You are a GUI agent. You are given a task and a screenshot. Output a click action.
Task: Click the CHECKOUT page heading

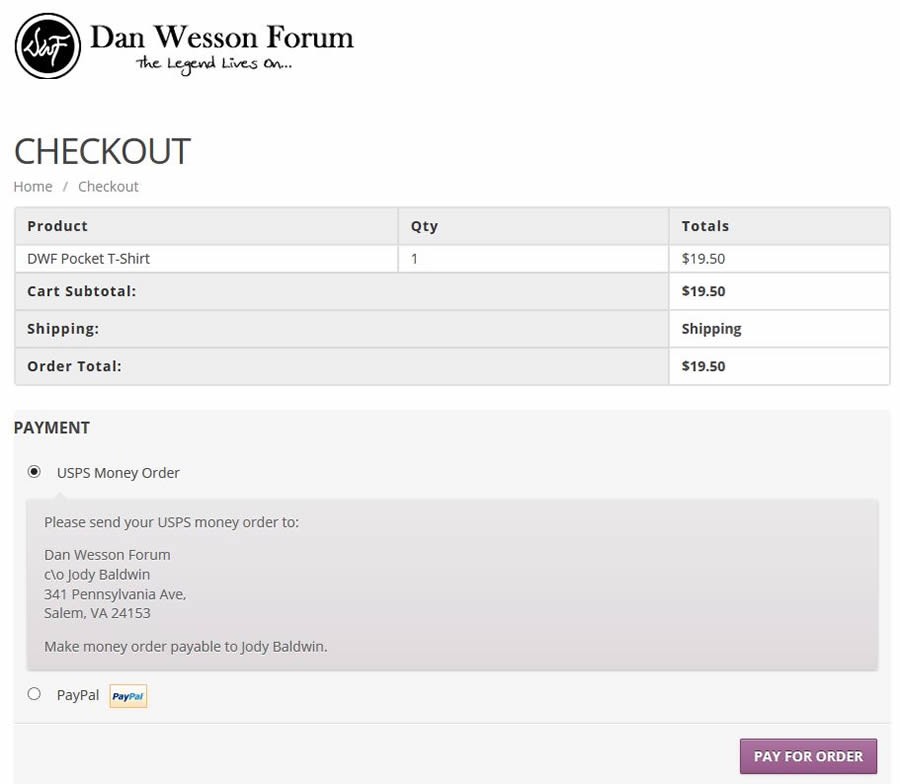point(102,152)
